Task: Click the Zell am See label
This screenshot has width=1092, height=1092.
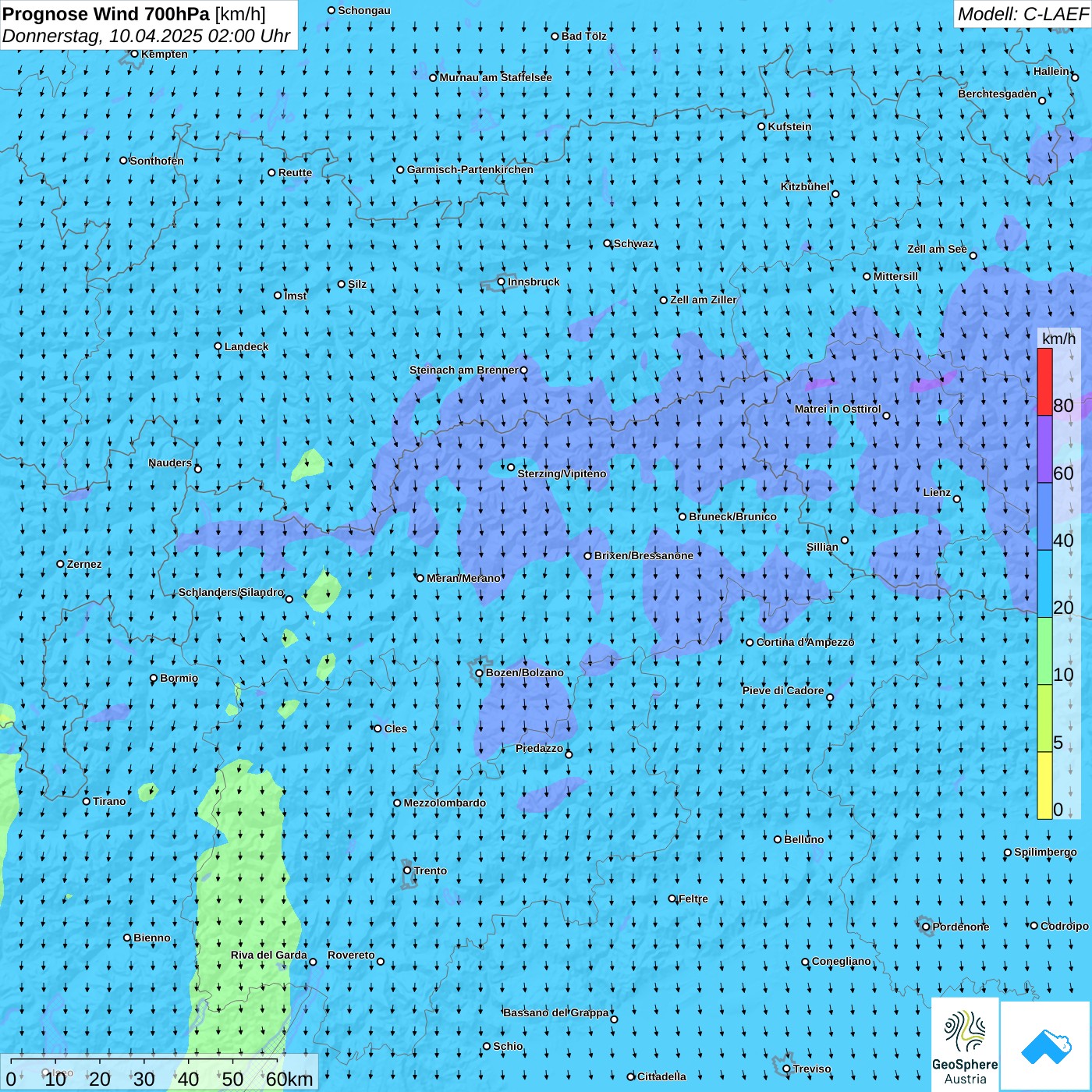Action: (937, 249)
